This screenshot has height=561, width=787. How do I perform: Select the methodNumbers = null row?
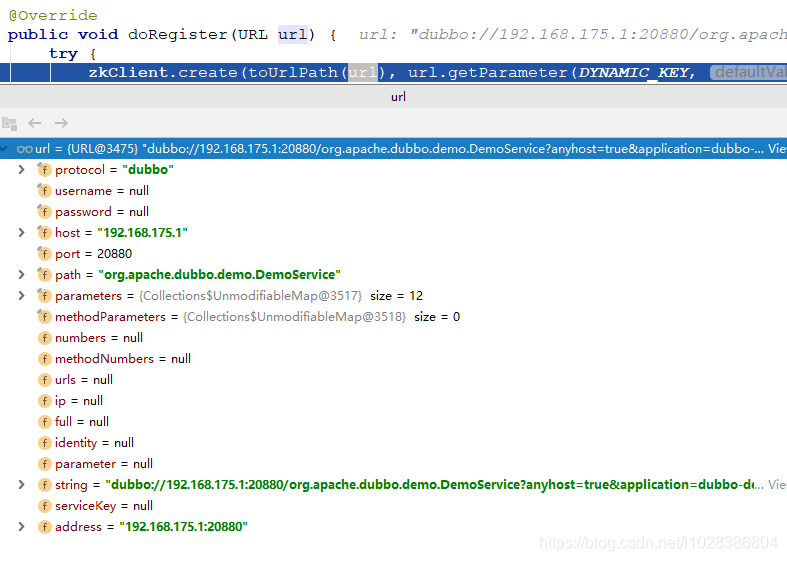[394, 359]
